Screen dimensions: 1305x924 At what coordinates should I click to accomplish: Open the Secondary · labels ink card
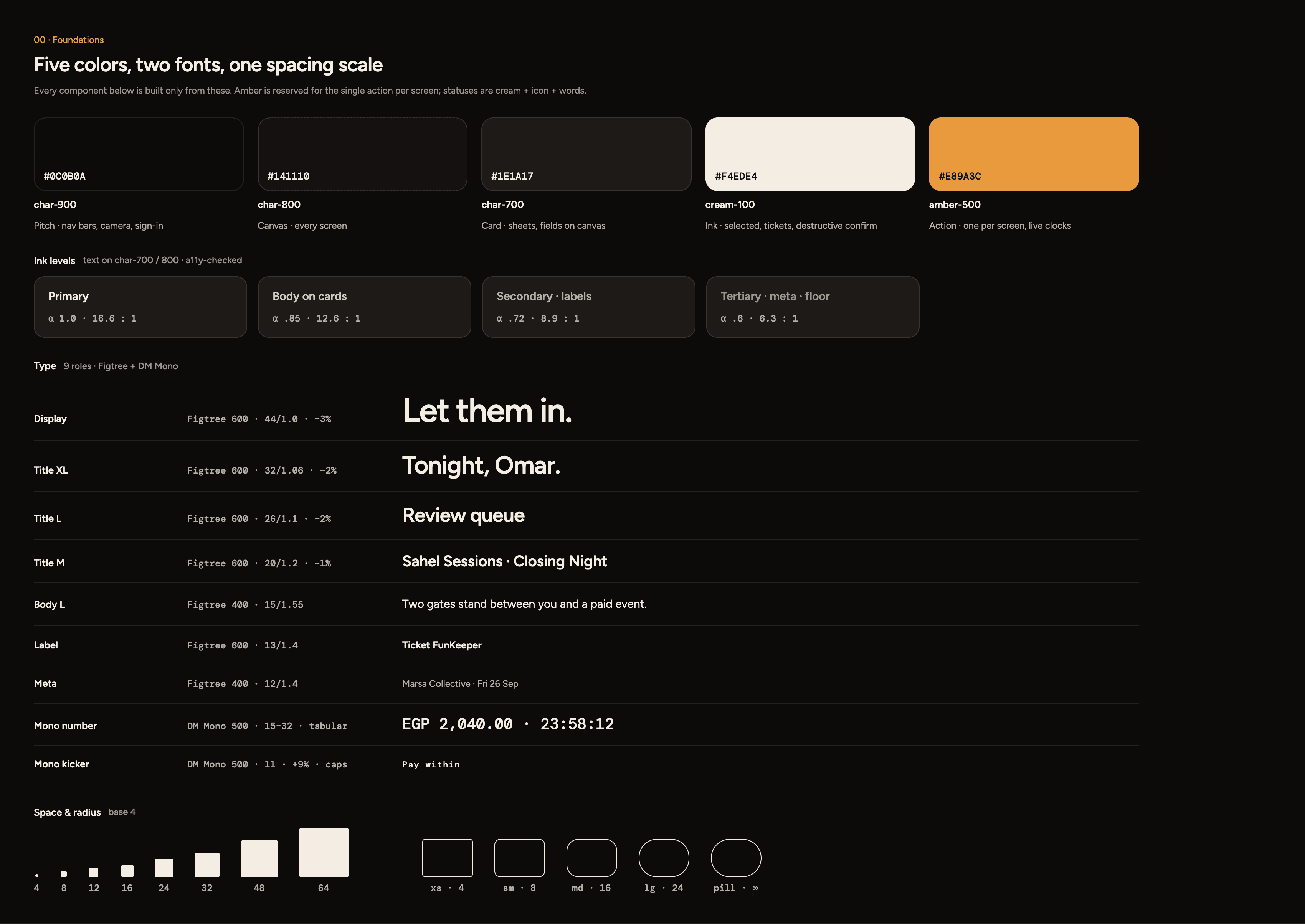click(588, 307)
